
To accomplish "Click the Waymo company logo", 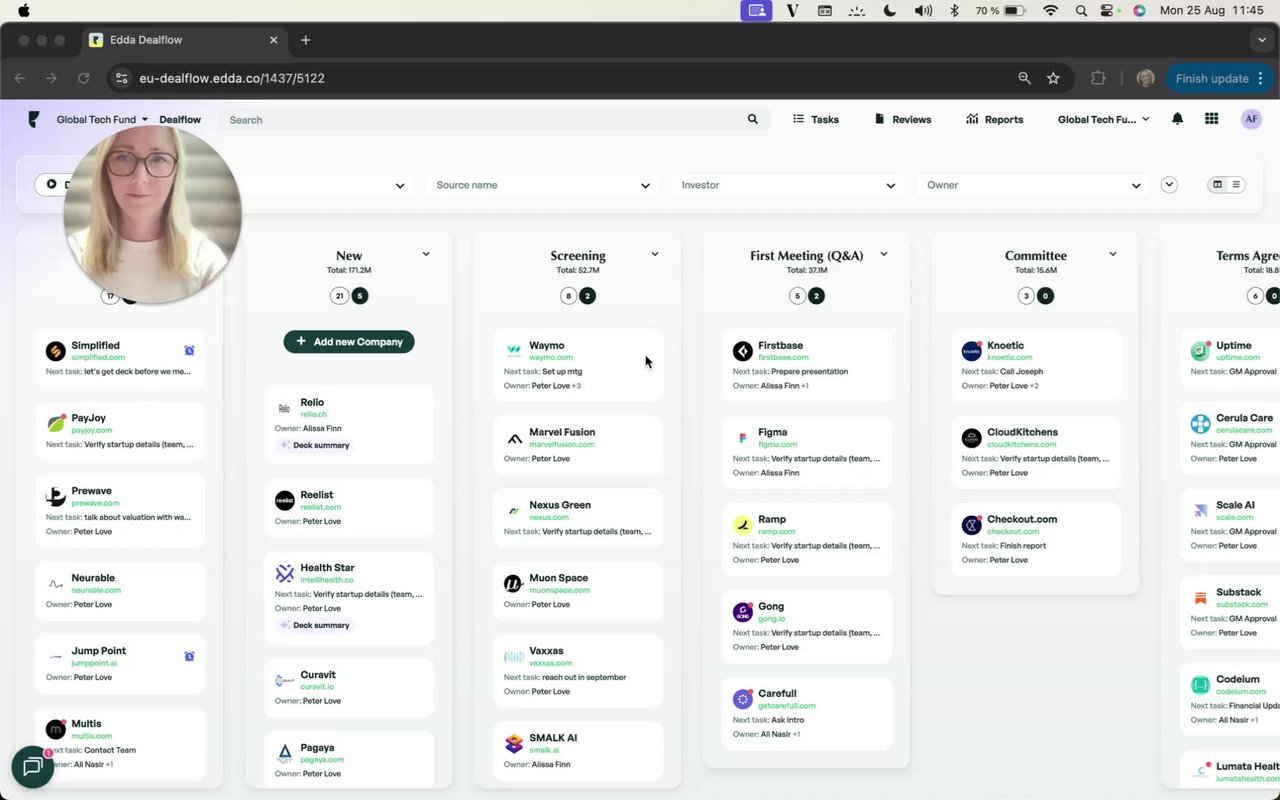I will pos(514,351).
